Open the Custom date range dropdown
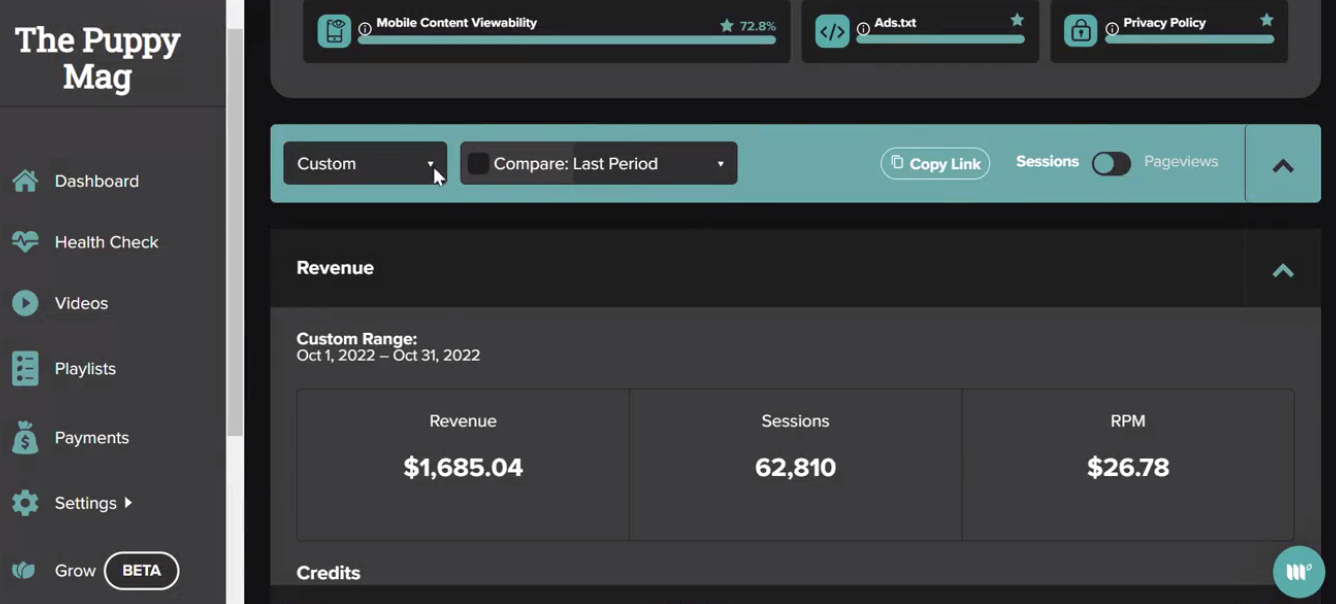The width and height of the screenshot is (1336, 604). (x=365, y=163)
